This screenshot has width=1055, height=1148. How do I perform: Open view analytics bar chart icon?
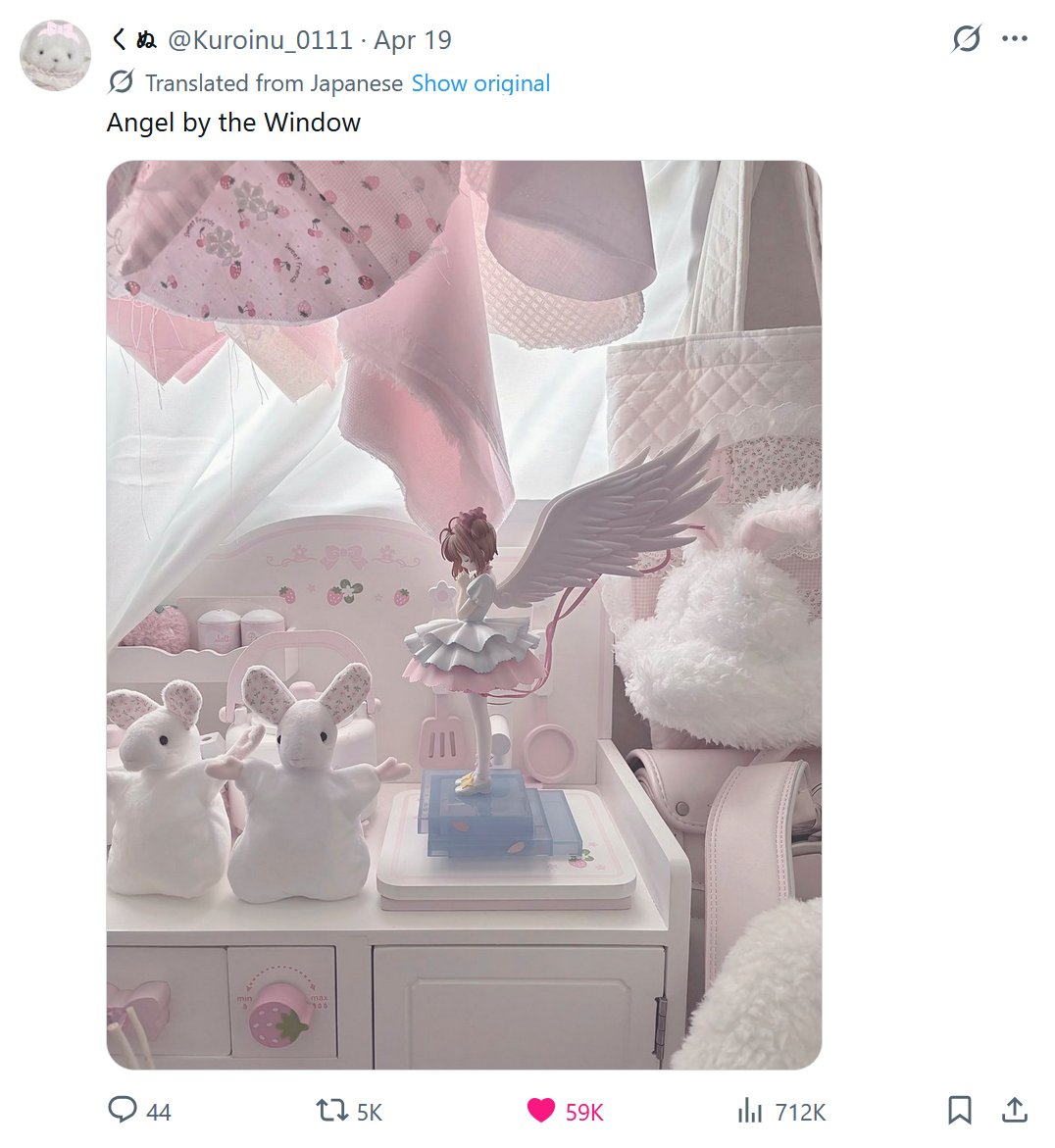750,1110
